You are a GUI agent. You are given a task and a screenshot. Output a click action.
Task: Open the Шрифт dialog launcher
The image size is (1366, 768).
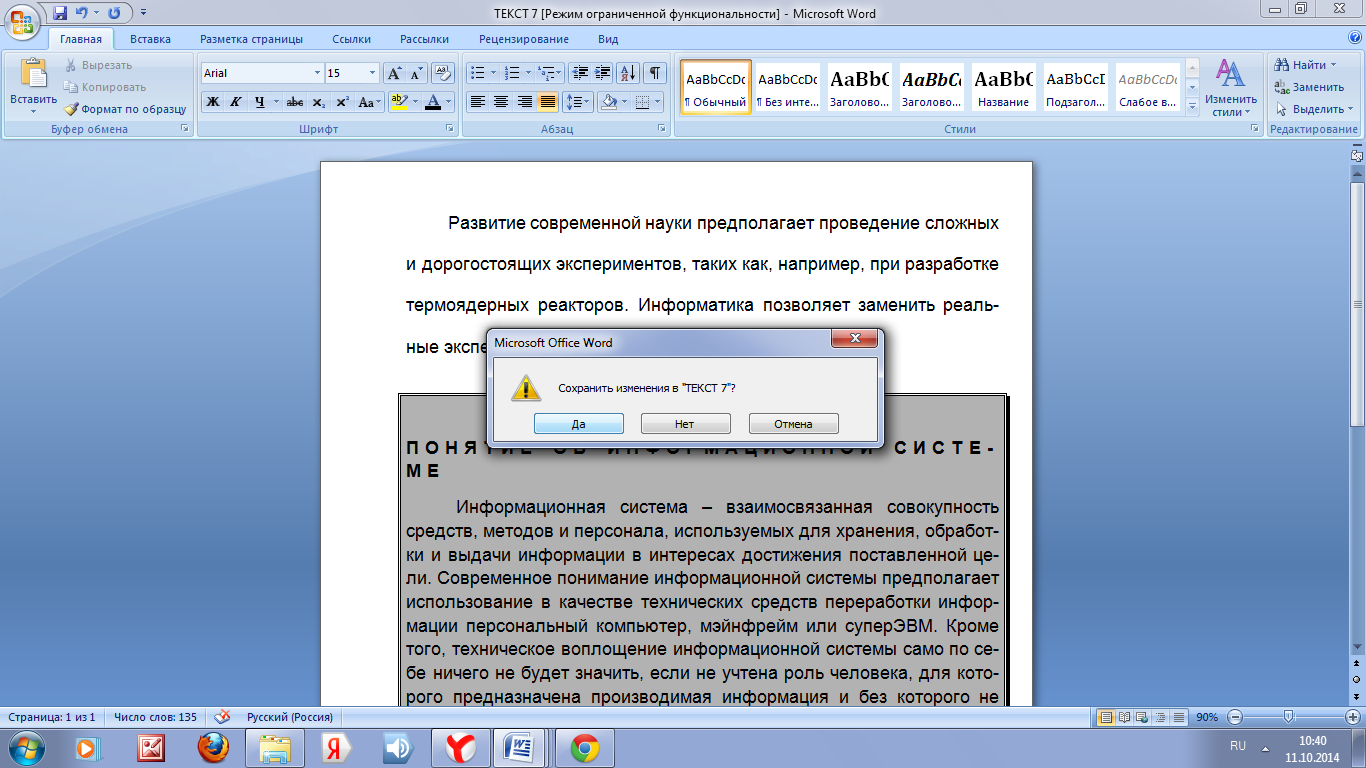(449, 129)
